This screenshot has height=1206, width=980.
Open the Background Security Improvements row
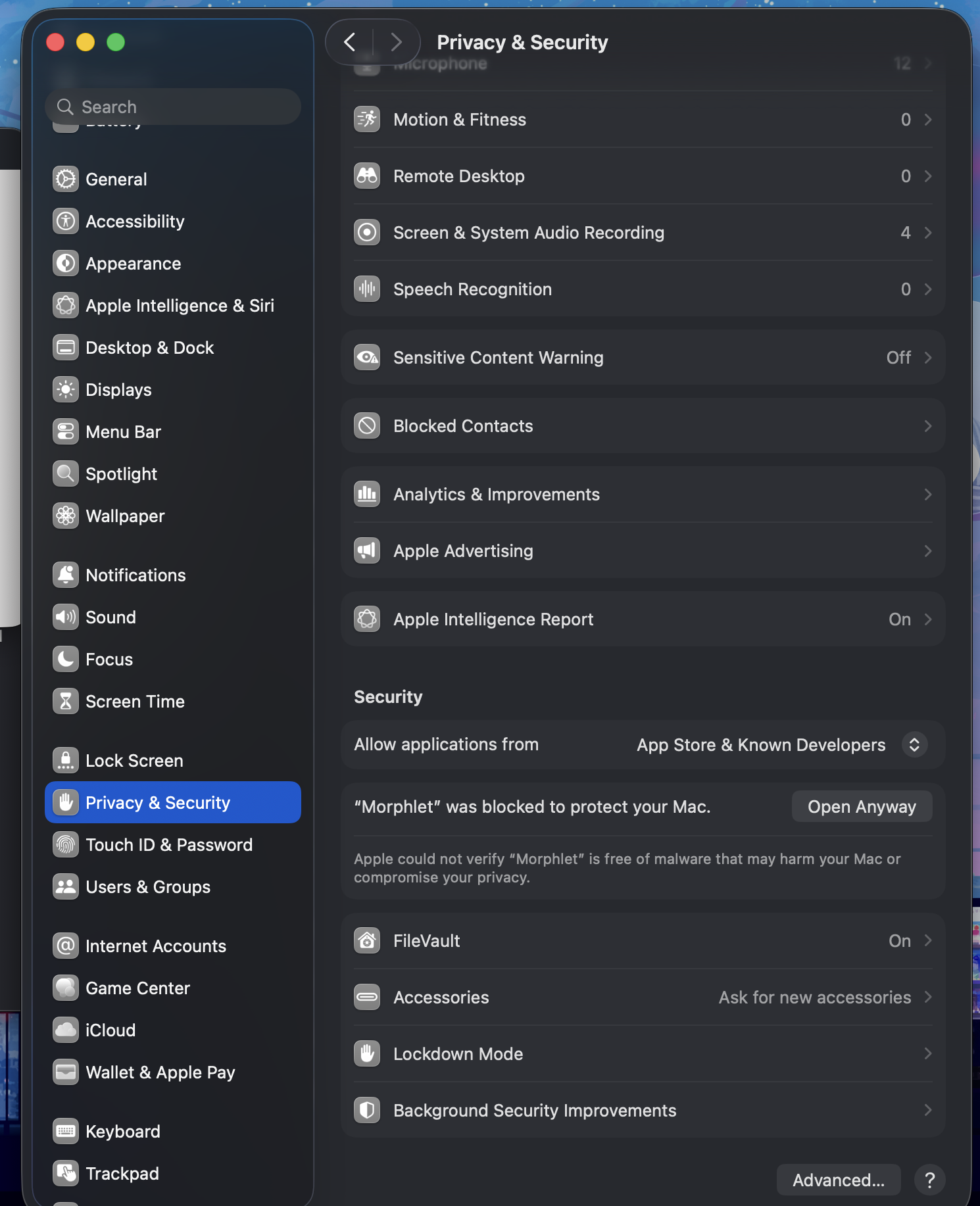pos(643,1110)
